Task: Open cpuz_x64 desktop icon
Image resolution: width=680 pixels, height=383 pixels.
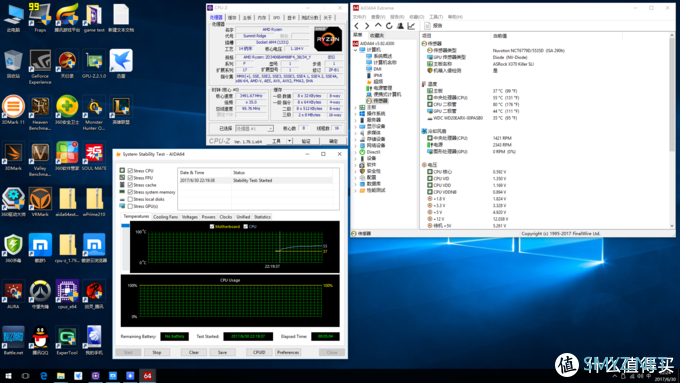Action: 67,295
